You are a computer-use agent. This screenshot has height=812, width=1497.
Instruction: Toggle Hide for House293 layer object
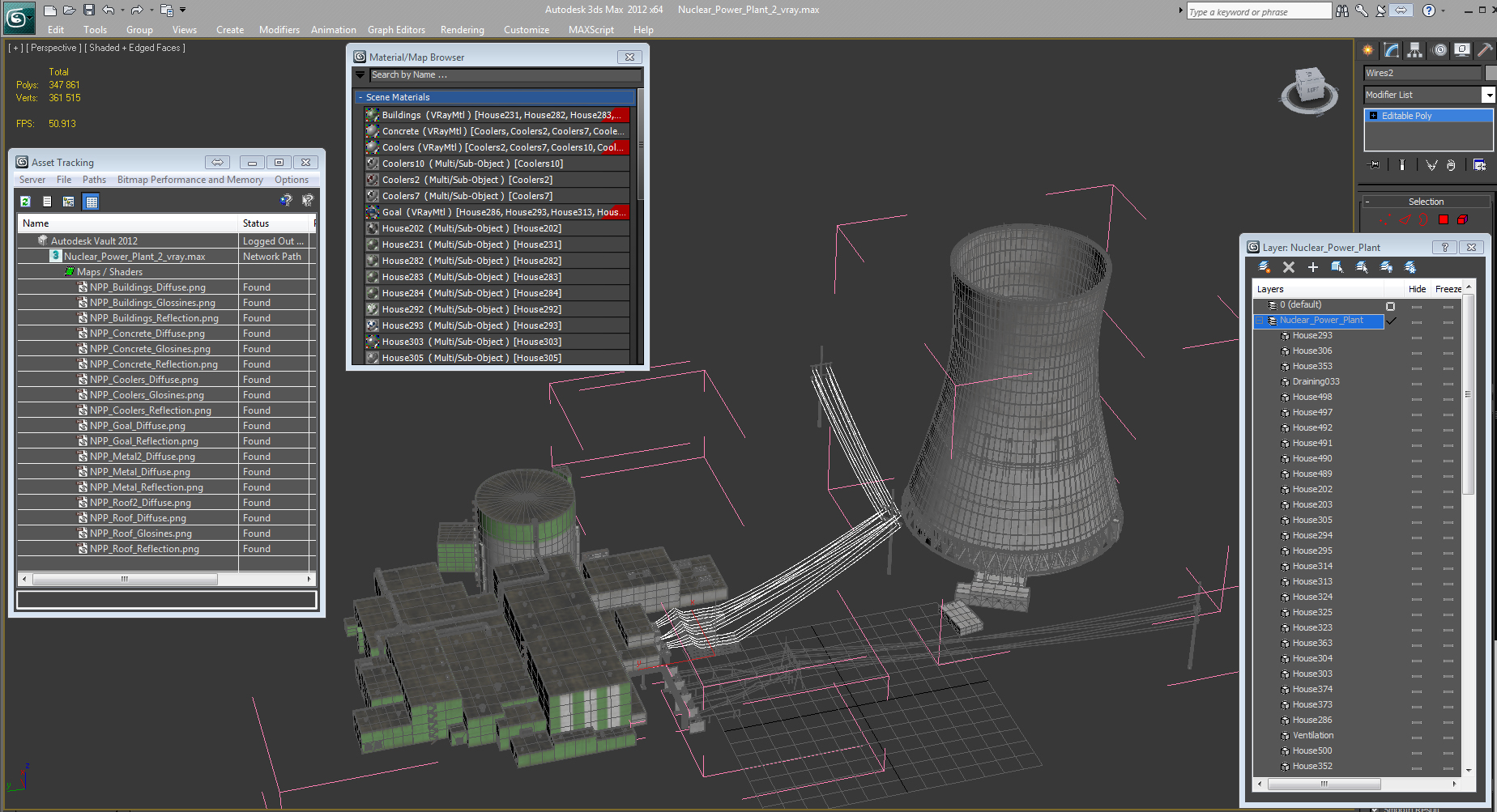1417,338
